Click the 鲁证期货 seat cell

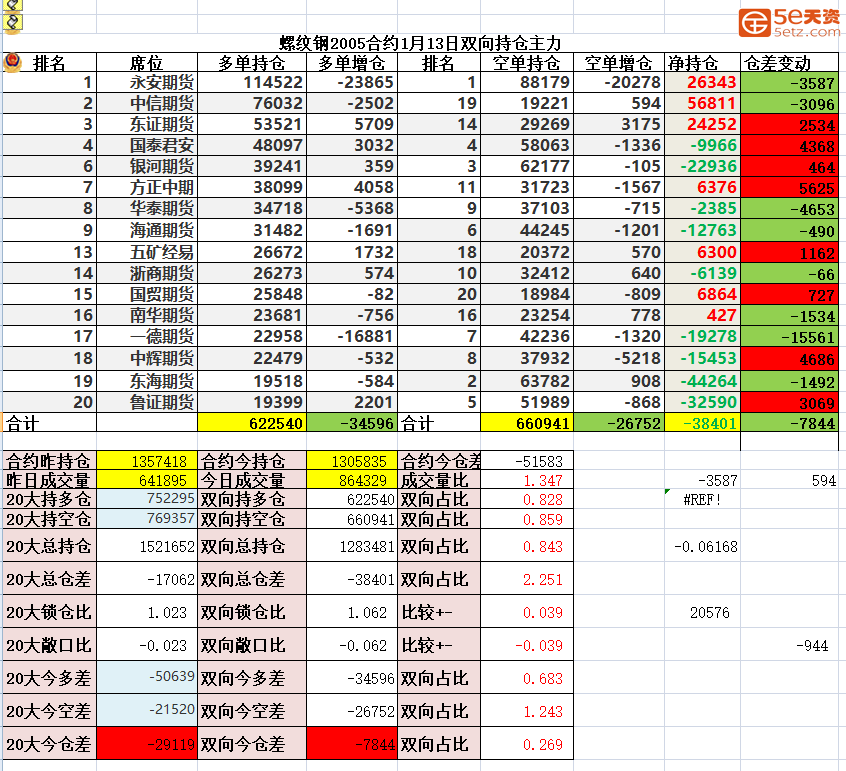(x=147, y=402)
